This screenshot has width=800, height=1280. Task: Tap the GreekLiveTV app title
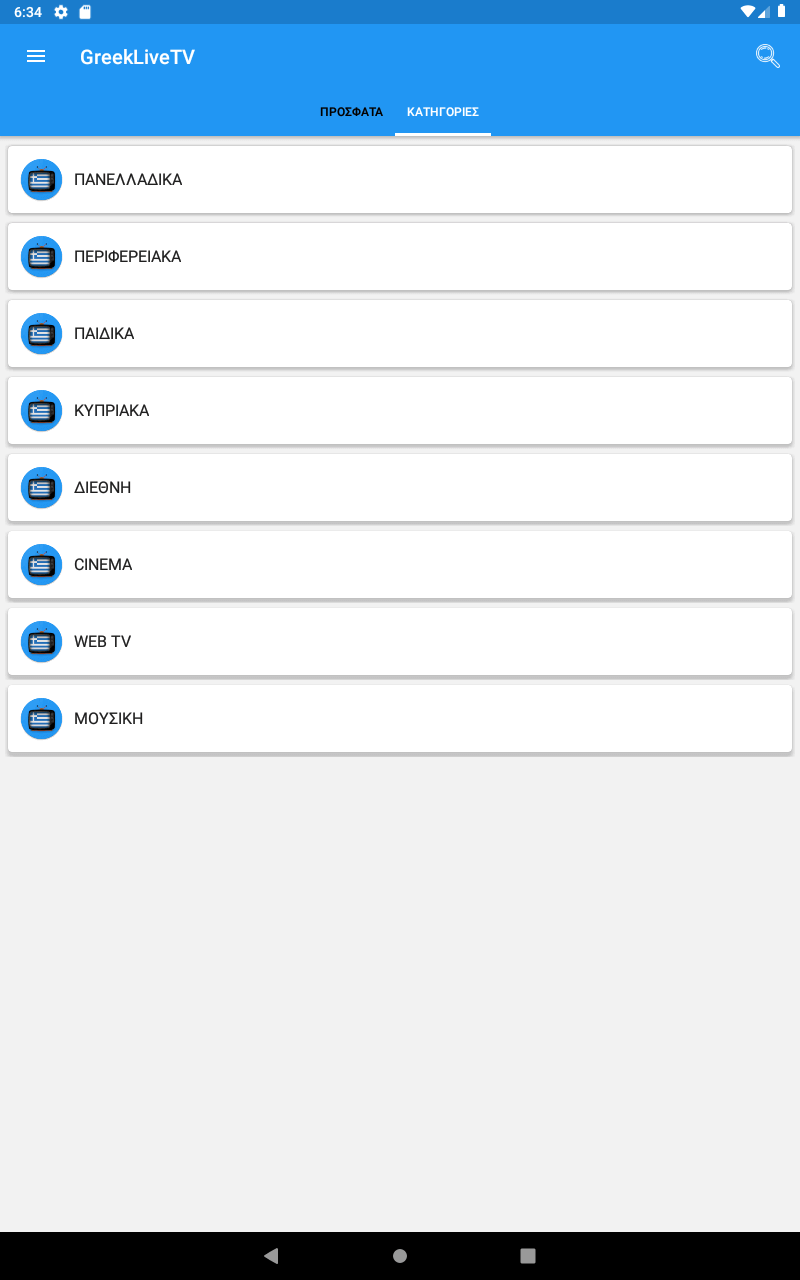coord(137,57)
